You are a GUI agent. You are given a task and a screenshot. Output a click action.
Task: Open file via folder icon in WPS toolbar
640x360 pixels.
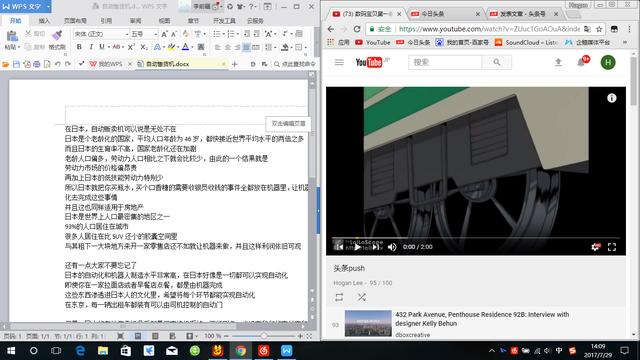pyautogui.click(x=6, y=64)
